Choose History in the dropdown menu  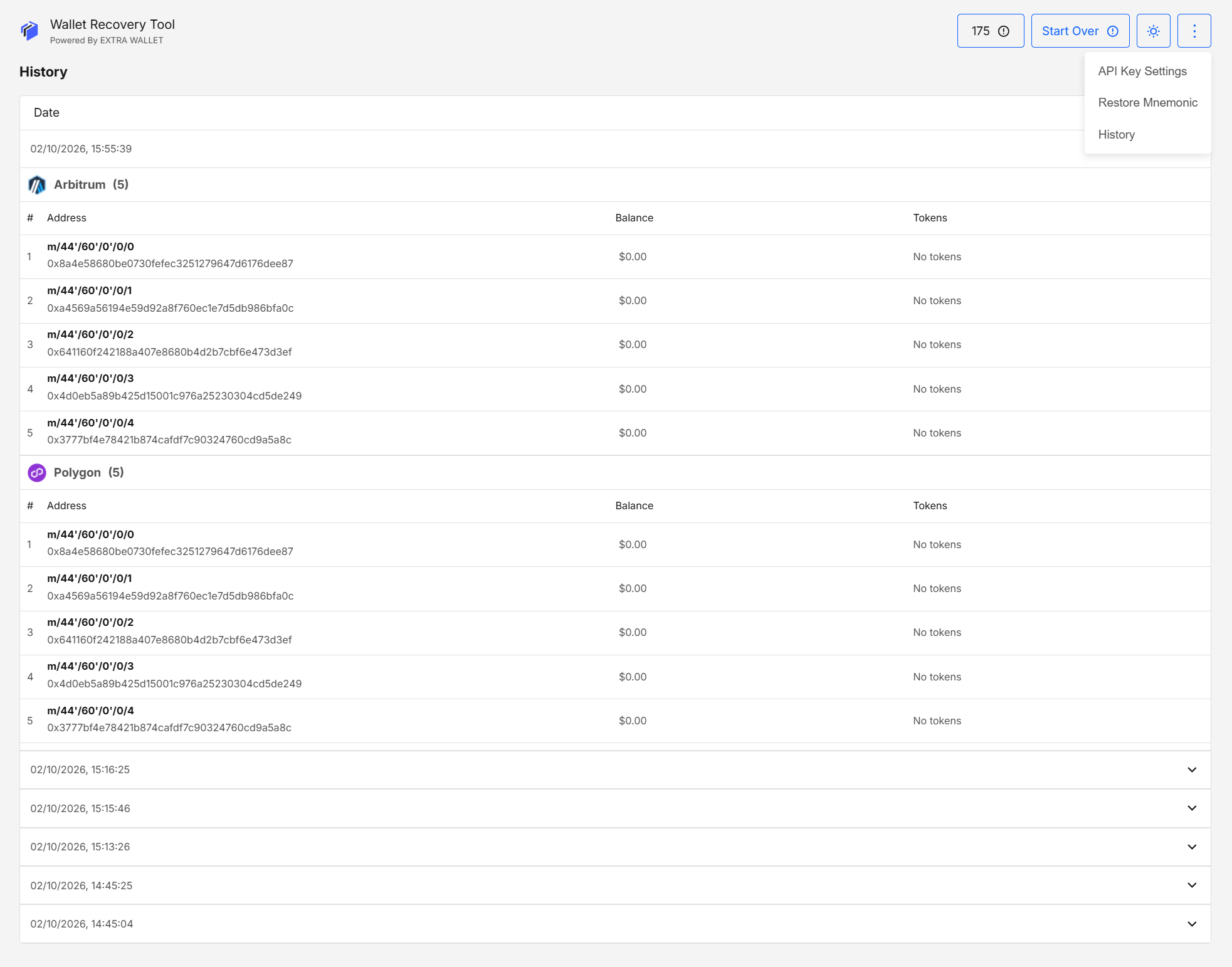coord(1116,135)
